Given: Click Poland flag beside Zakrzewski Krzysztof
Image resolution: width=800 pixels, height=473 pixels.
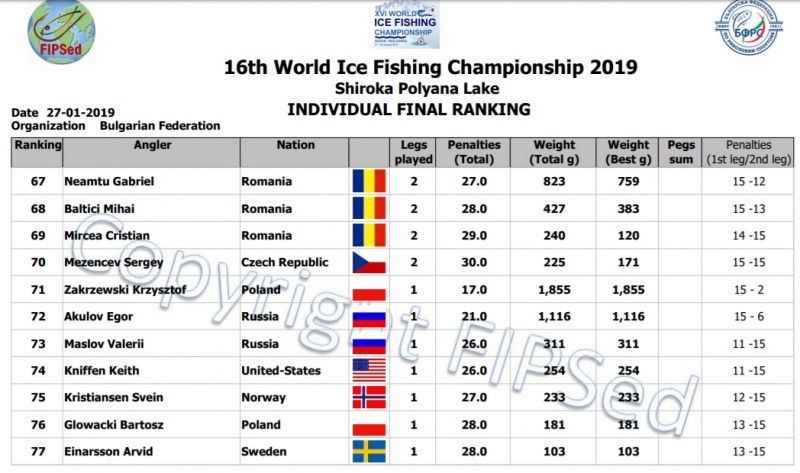Looking at the screenshot, I should point(369,290).
